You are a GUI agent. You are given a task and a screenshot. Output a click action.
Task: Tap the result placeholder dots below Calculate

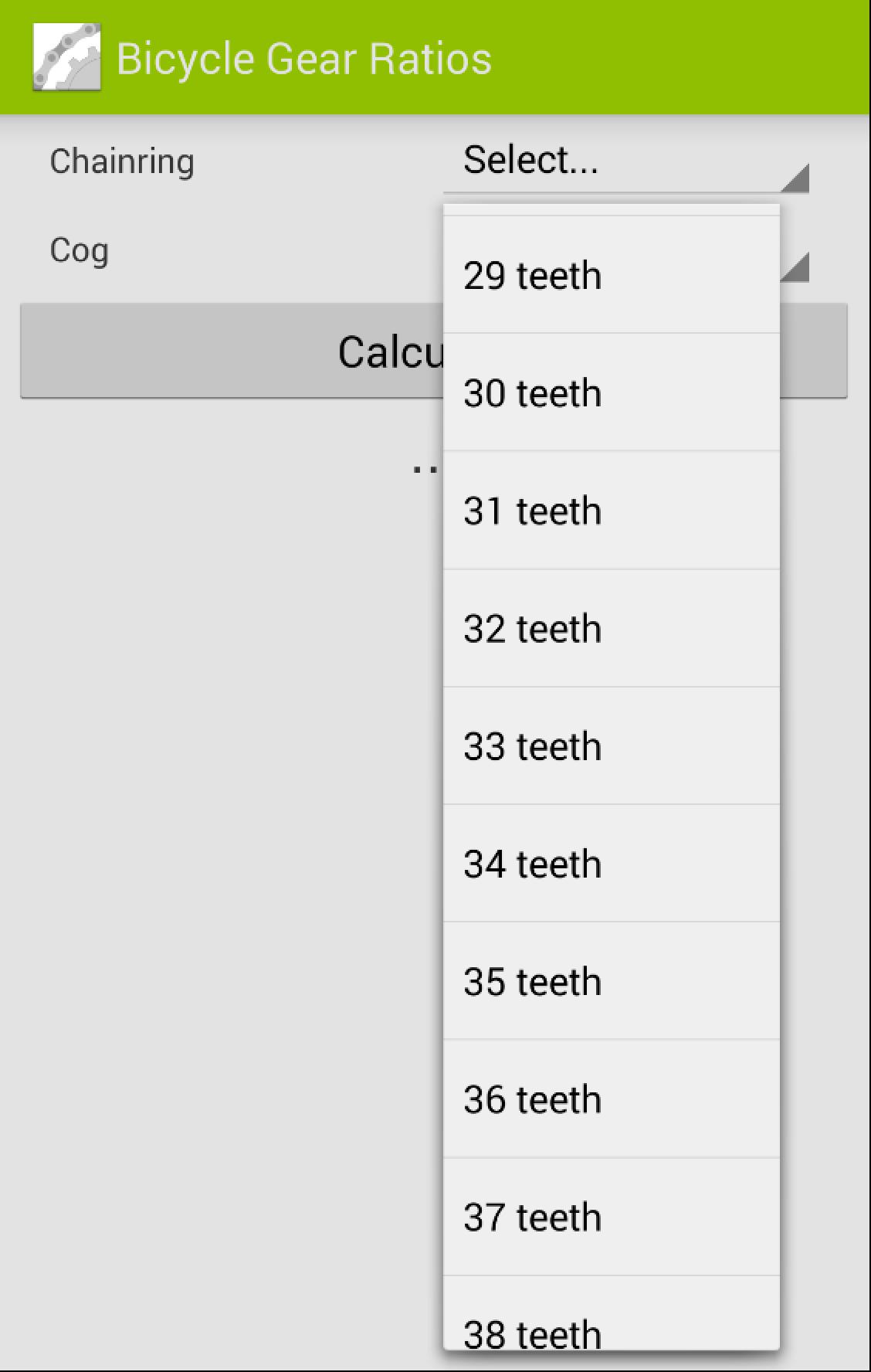point(425,468)
